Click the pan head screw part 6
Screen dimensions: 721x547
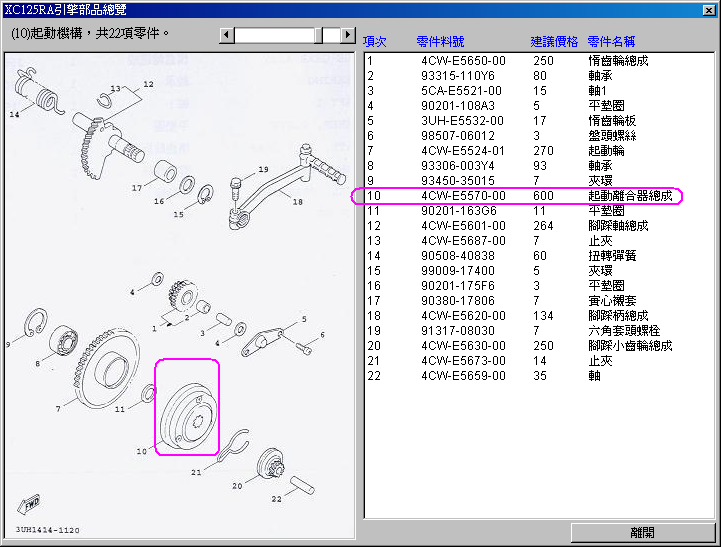pos(304,349)
